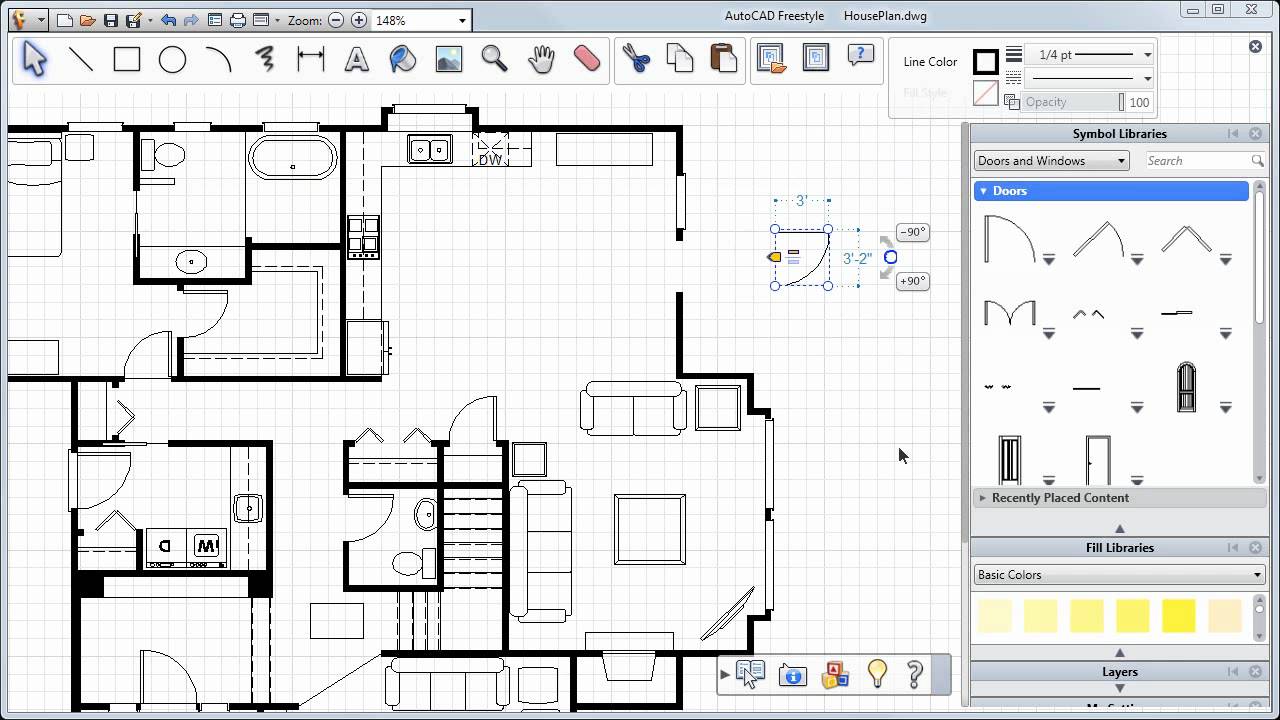Select the Line drawing tool
Screen dimensions: 1280x720
click(81, 59)
